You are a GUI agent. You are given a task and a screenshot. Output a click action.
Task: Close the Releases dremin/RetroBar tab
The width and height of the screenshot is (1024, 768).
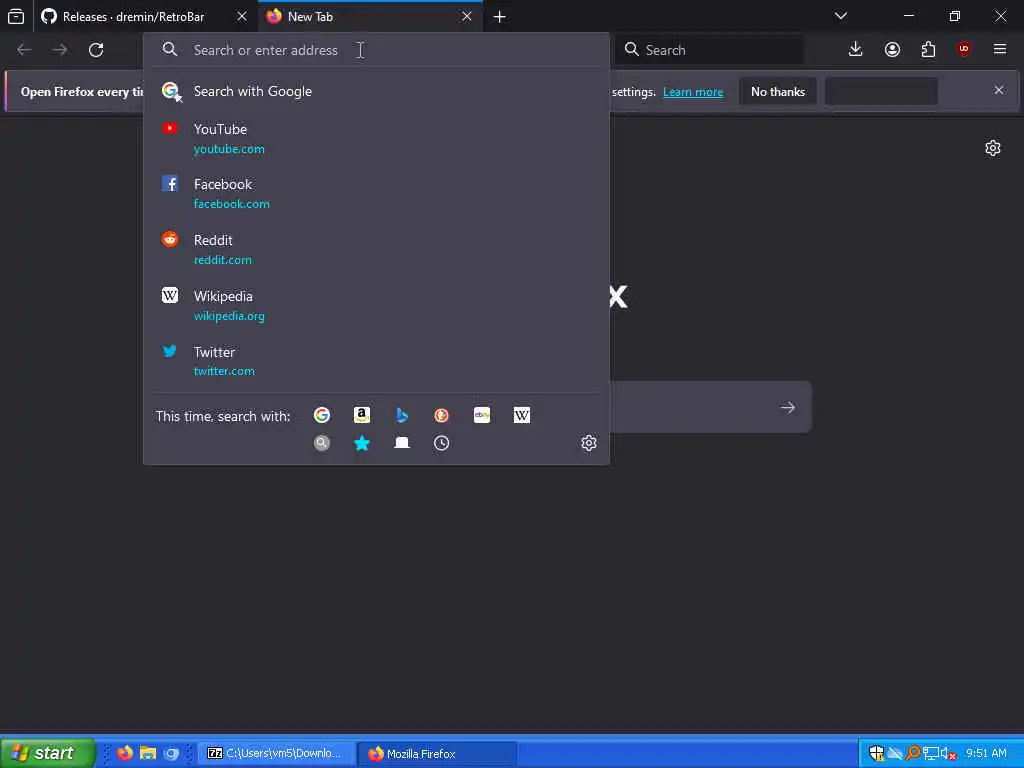click(242, 16)
